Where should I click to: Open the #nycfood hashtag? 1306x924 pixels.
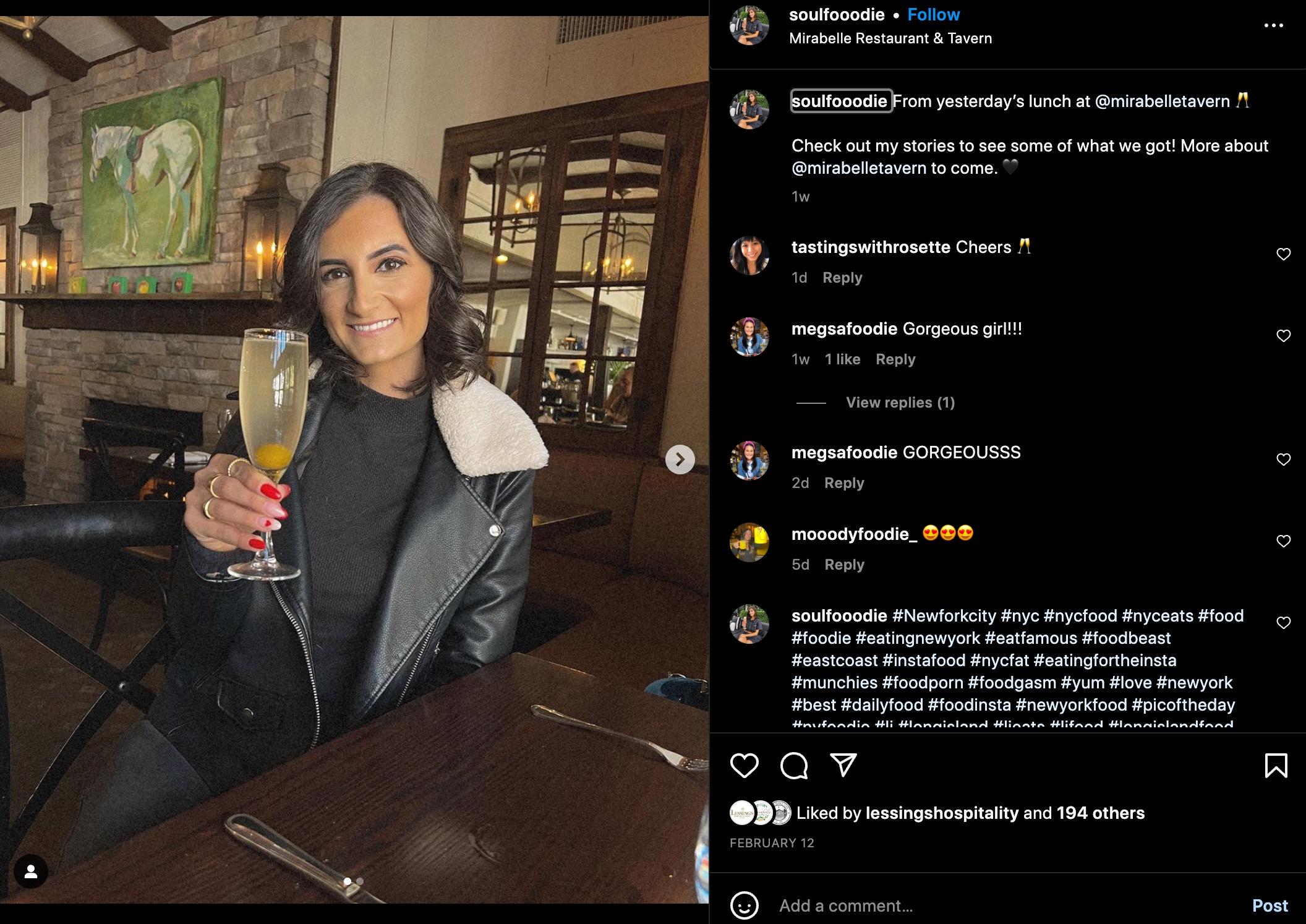tap(1080, 616)
